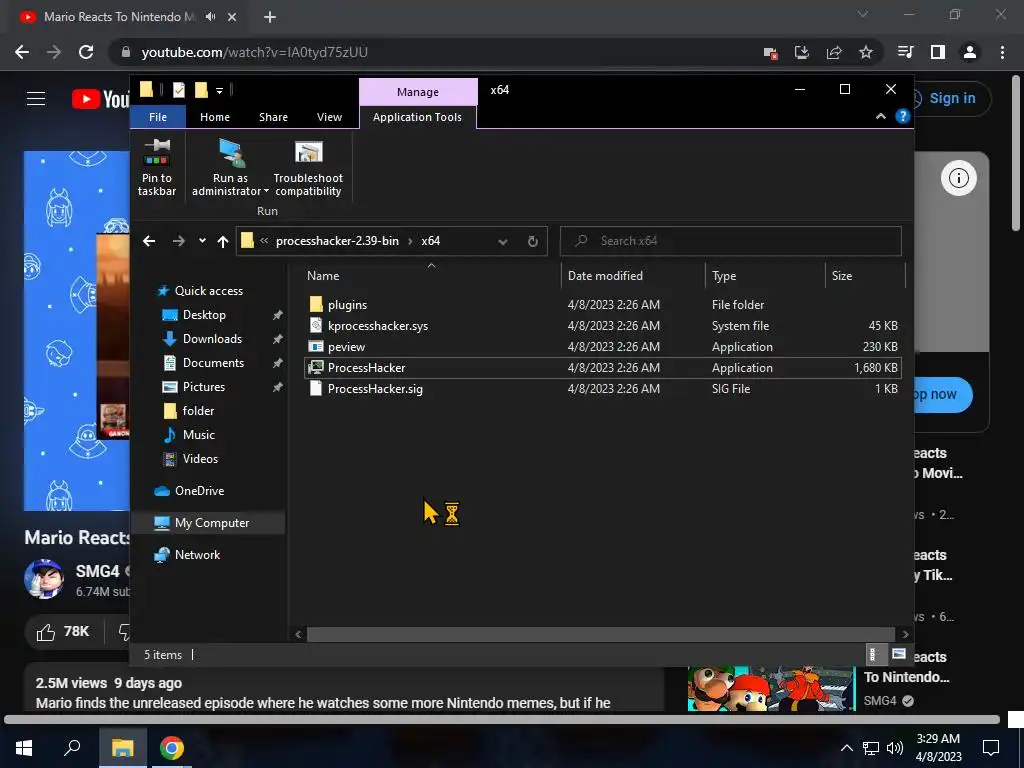Click the file list horizontal scrollbar
The height and width of the screenshot is (768, 1024).
pos(601,634)
